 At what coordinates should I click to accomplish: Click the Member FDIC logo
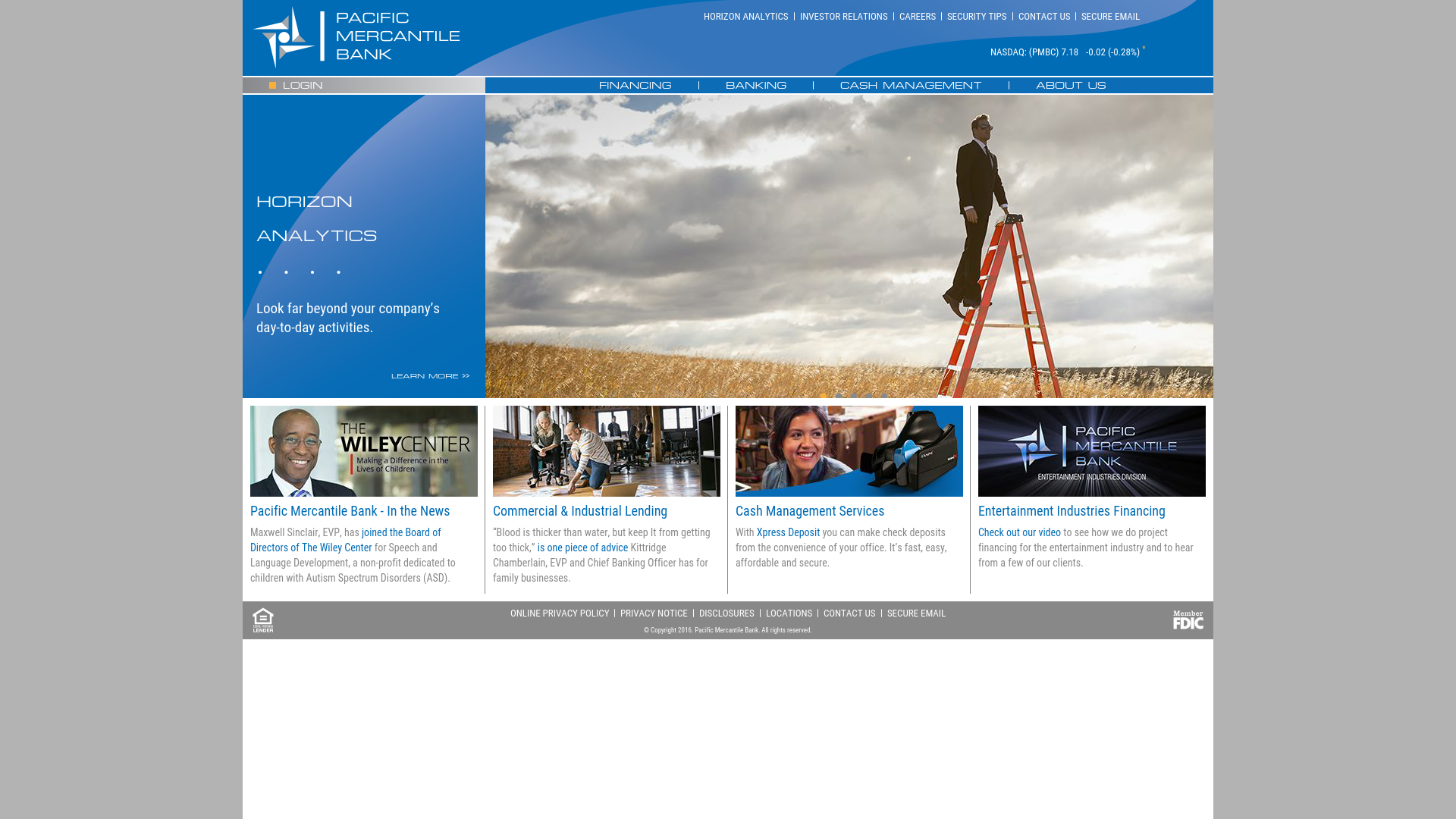1188,620
